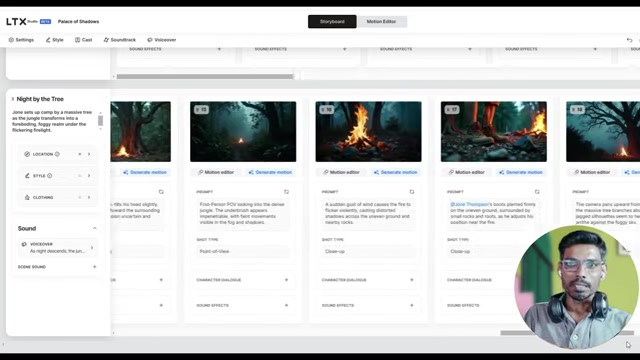Click prompt expand icon on leftmost shot

161,192
